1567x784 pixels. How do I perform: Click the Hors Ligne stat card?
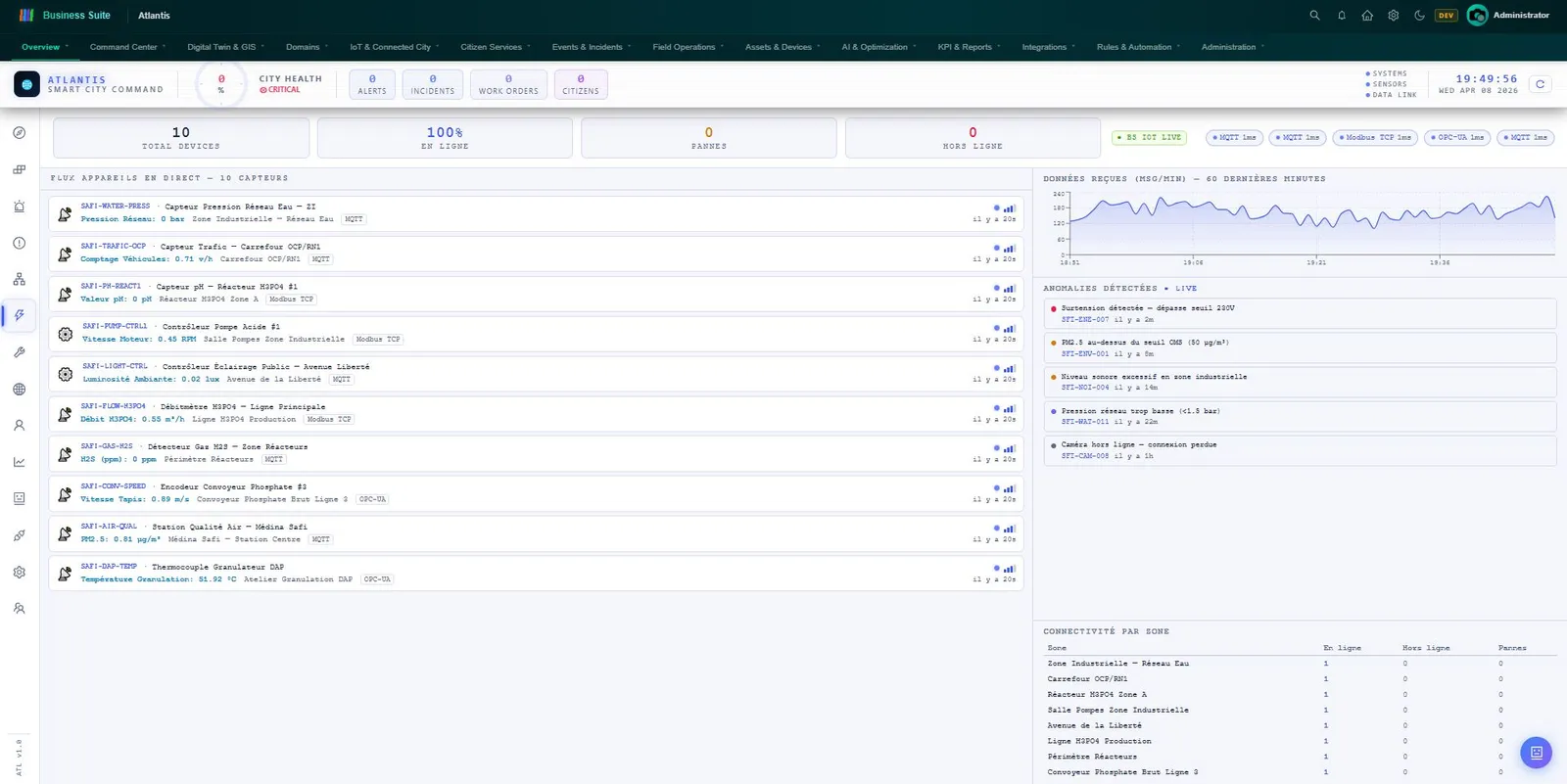pos(973,138)
